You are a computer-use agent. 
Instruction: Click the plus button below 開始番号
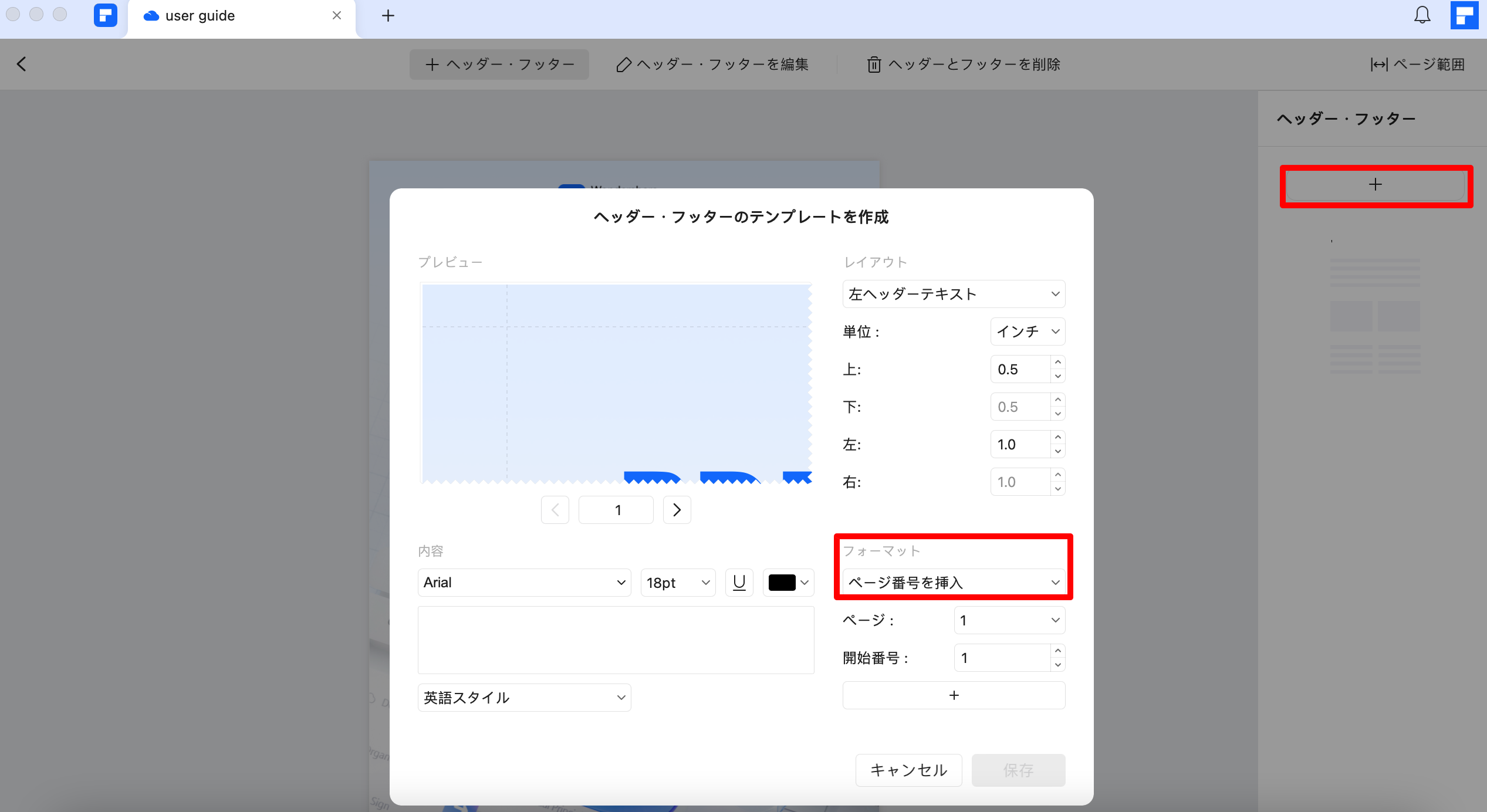[954, 695]
